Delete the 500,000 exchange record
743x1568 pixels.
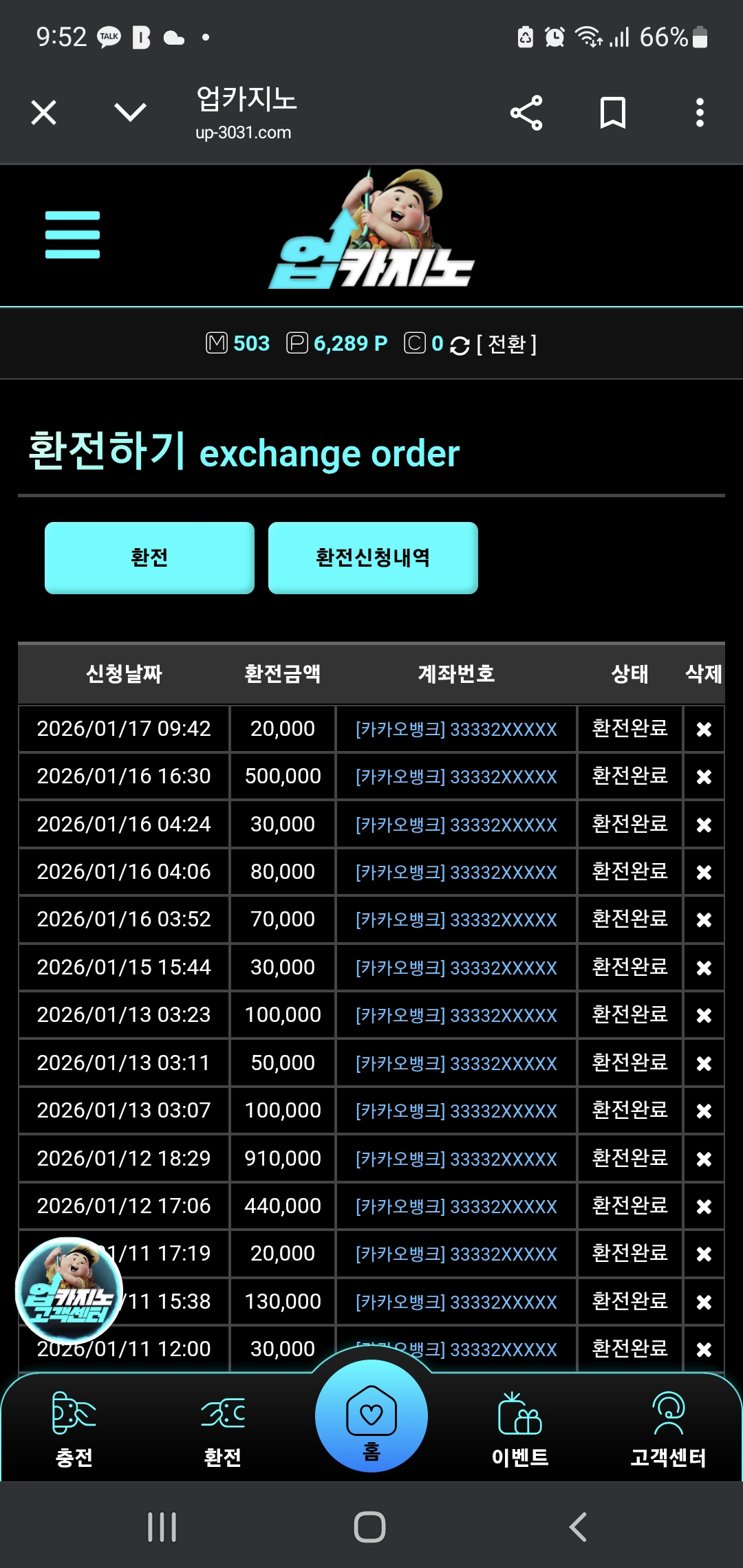[x=703, y=777]
